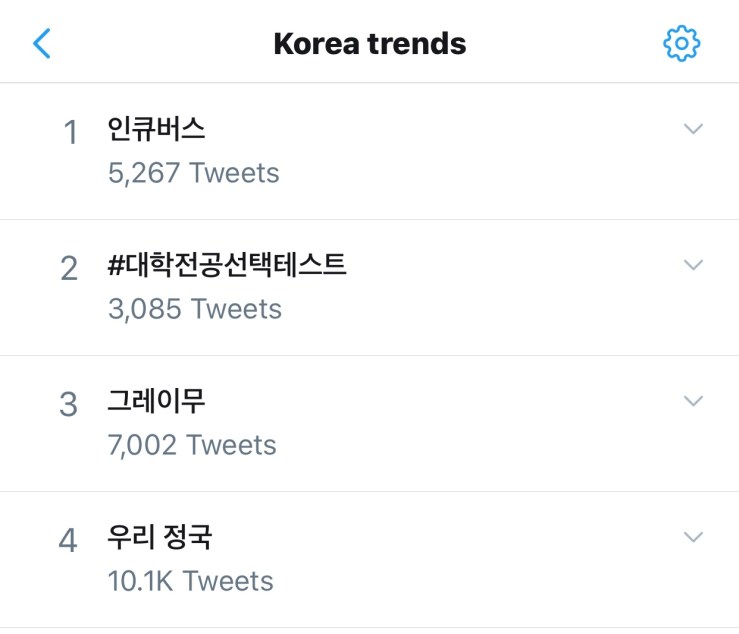Select the 7,002 Tweets label
This screenshot has height=634, width=739.
click(x=192, y=445)
